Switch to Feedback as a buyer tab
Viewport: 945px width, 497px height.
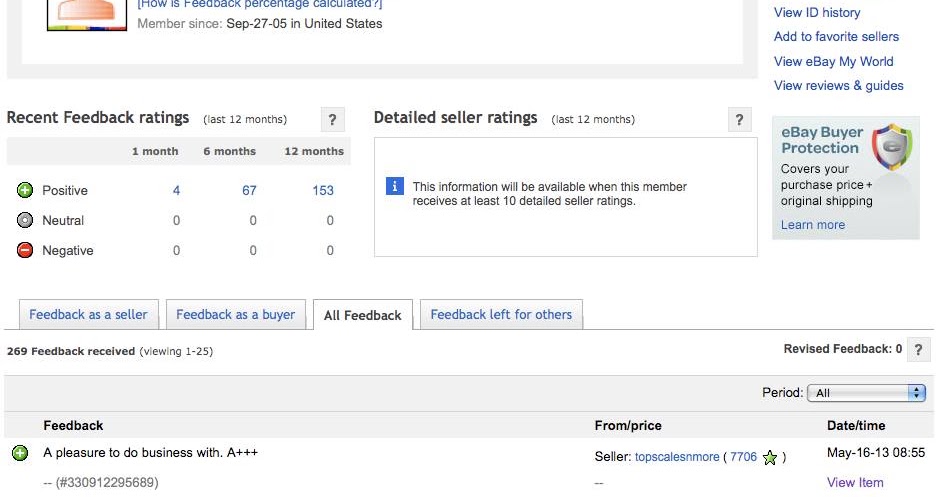(x=236, y=314)
